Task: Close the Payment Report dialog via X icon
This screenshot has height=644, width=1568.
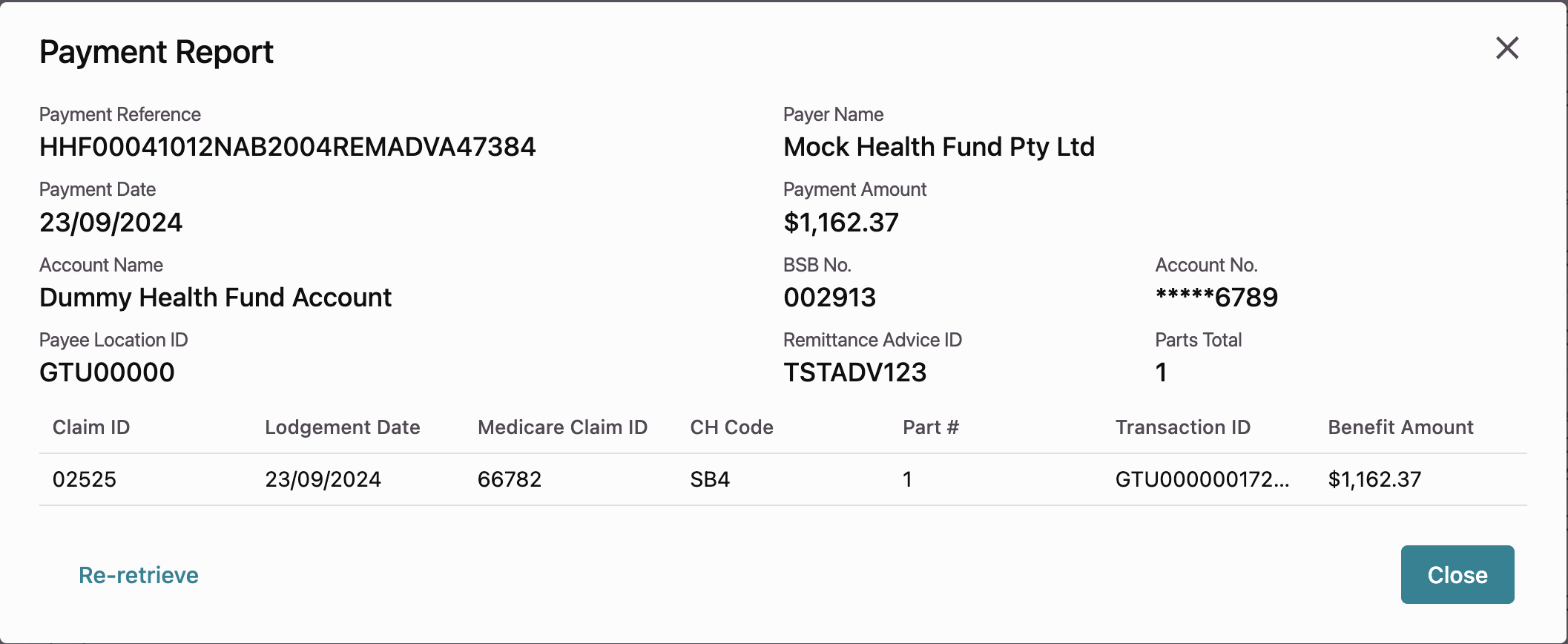Action: point(1506,49)
